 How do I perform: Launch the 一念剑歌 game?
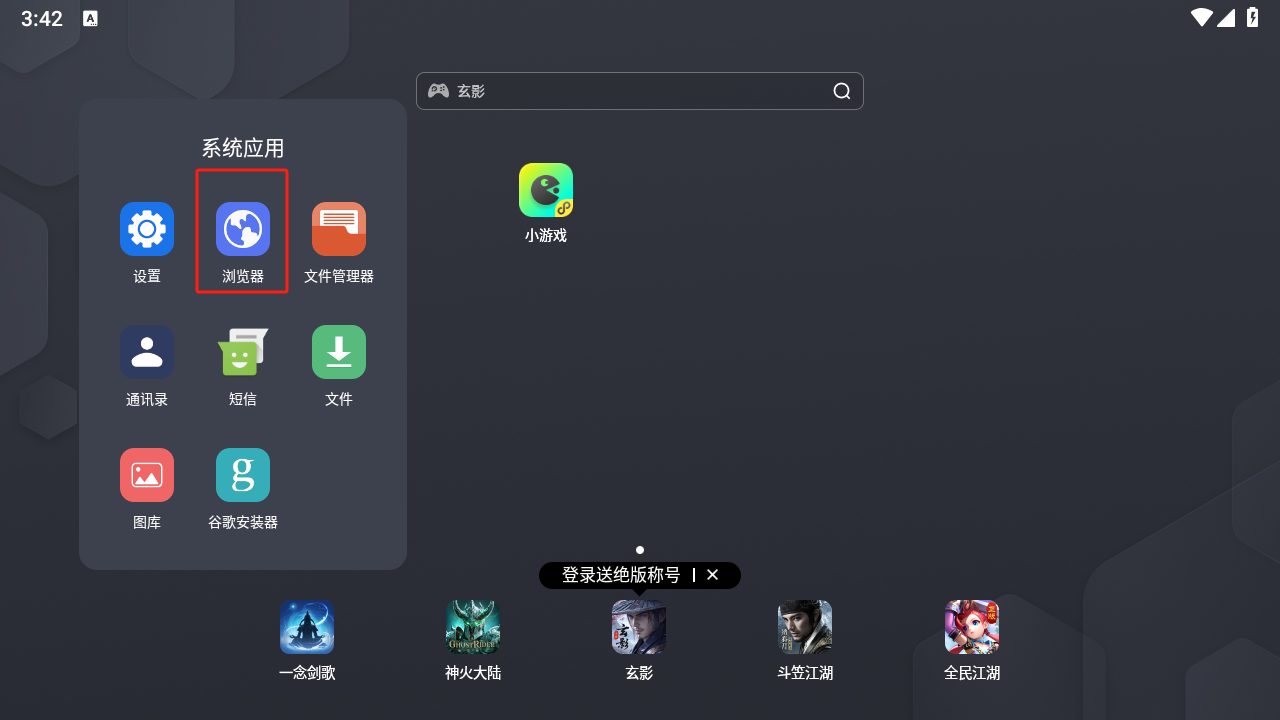307,627
